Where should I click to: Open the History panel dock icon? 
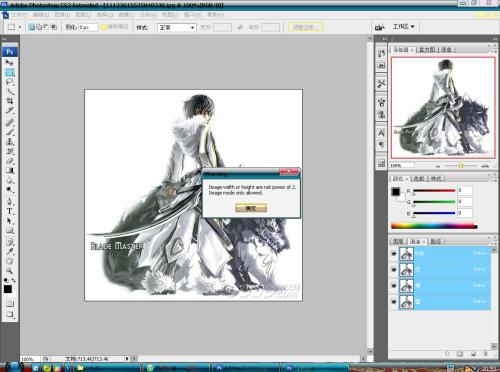381,53
